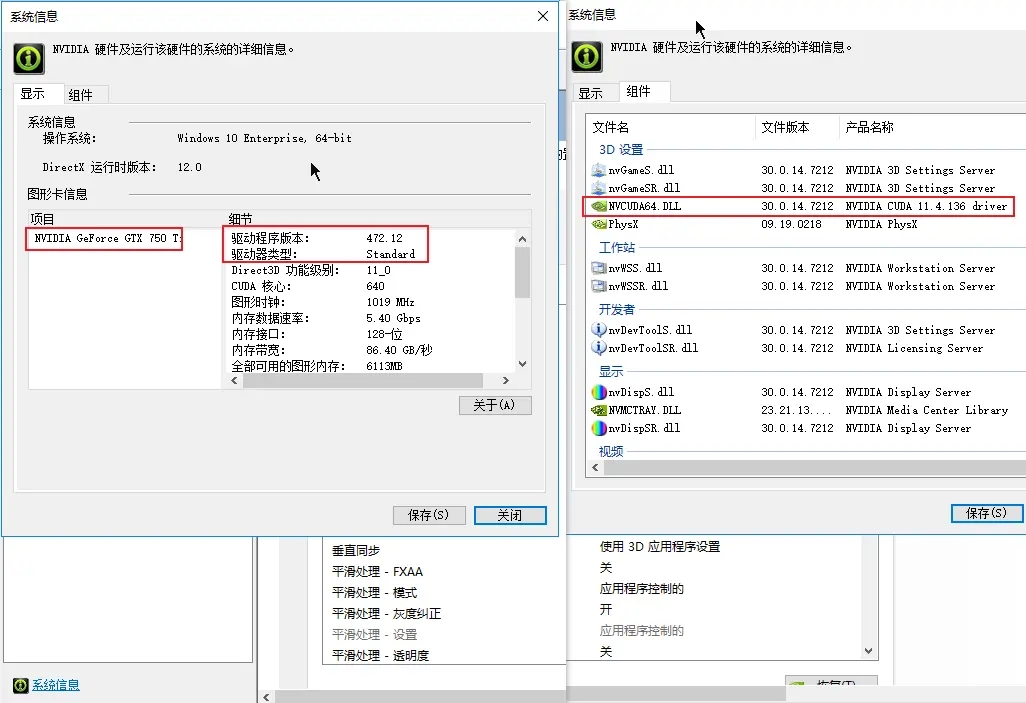Close the left 系统信息 dialog
Image resolution: width=1026 pixels, height=703 pixels.
coord(543,16)
